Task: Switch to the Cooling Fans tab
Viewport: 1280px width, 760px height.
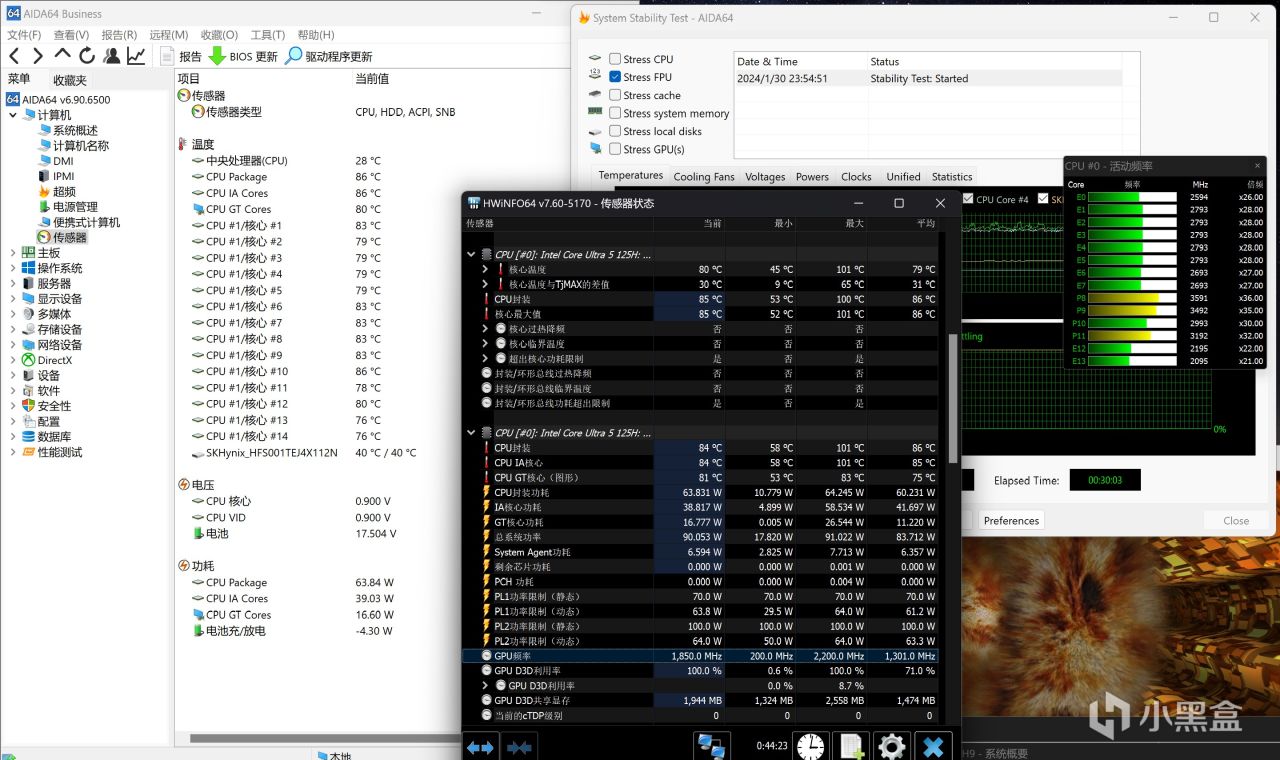Action: click(x=703, y=176)
